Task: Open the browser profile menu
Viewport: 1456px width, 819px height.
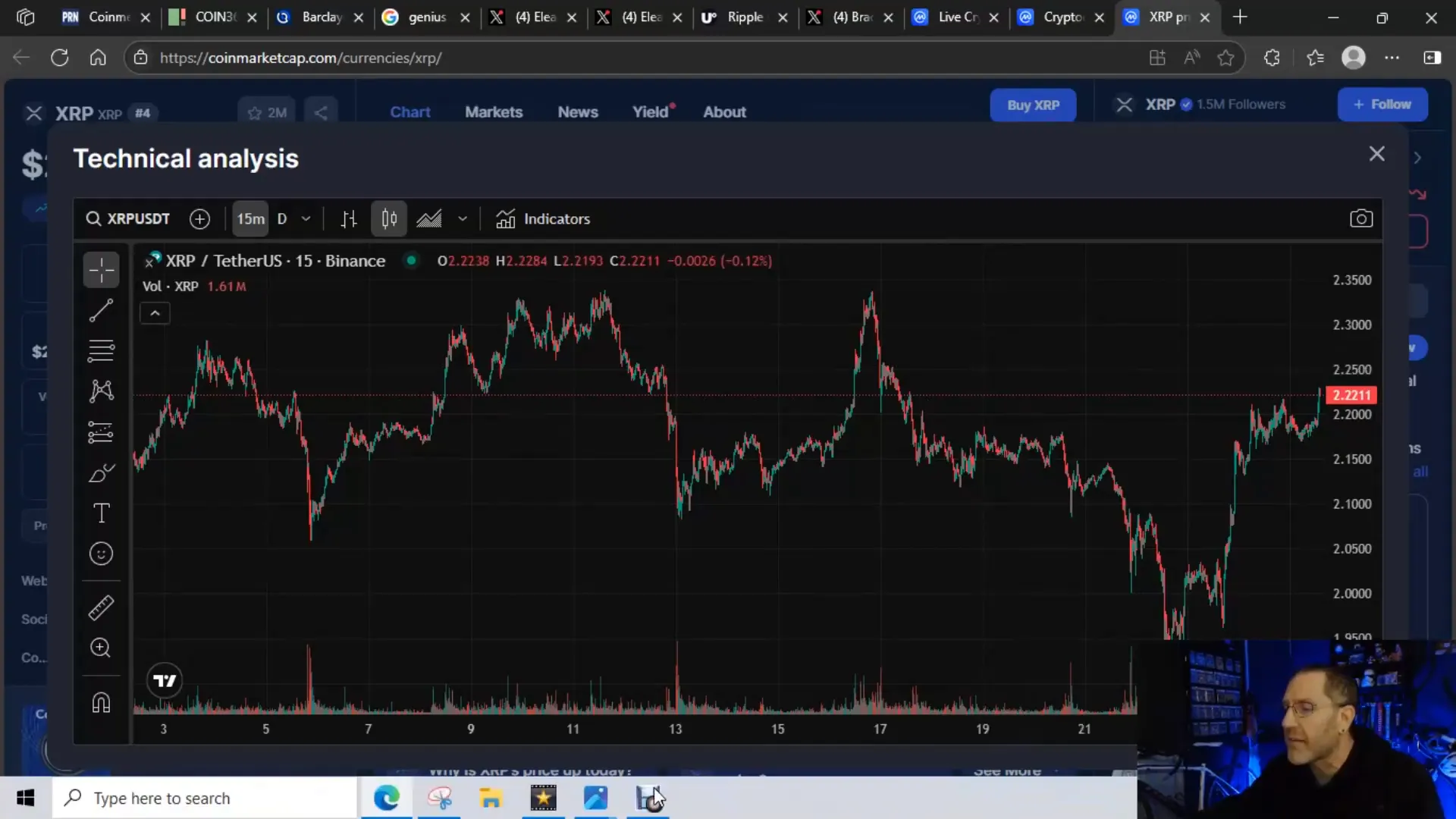Action: coord(1354,58)
